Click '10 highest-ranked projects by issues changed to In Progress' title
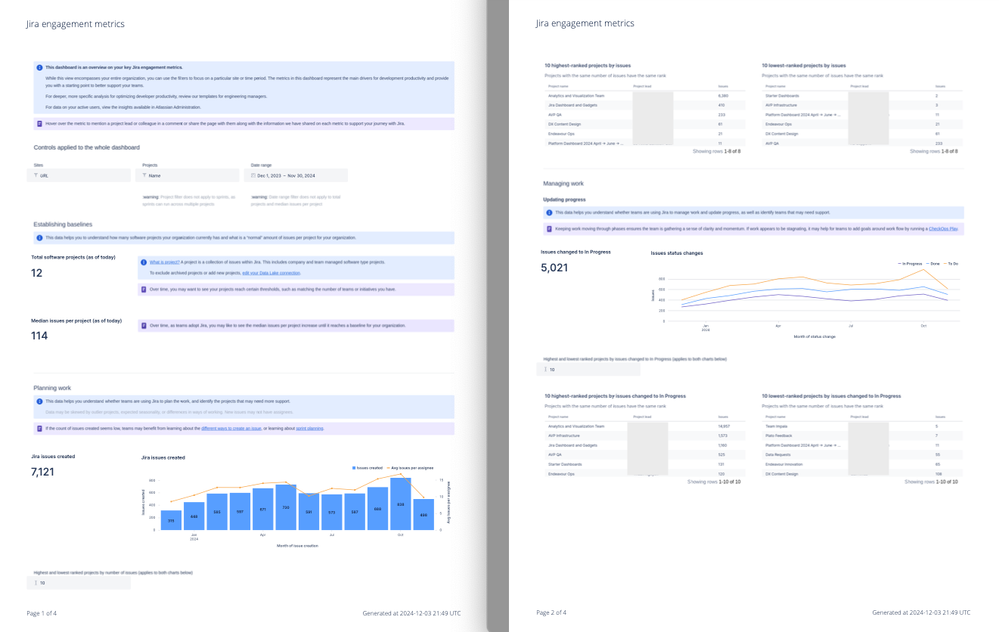Screen dimensions: 999x632 [x=615, y=396]
